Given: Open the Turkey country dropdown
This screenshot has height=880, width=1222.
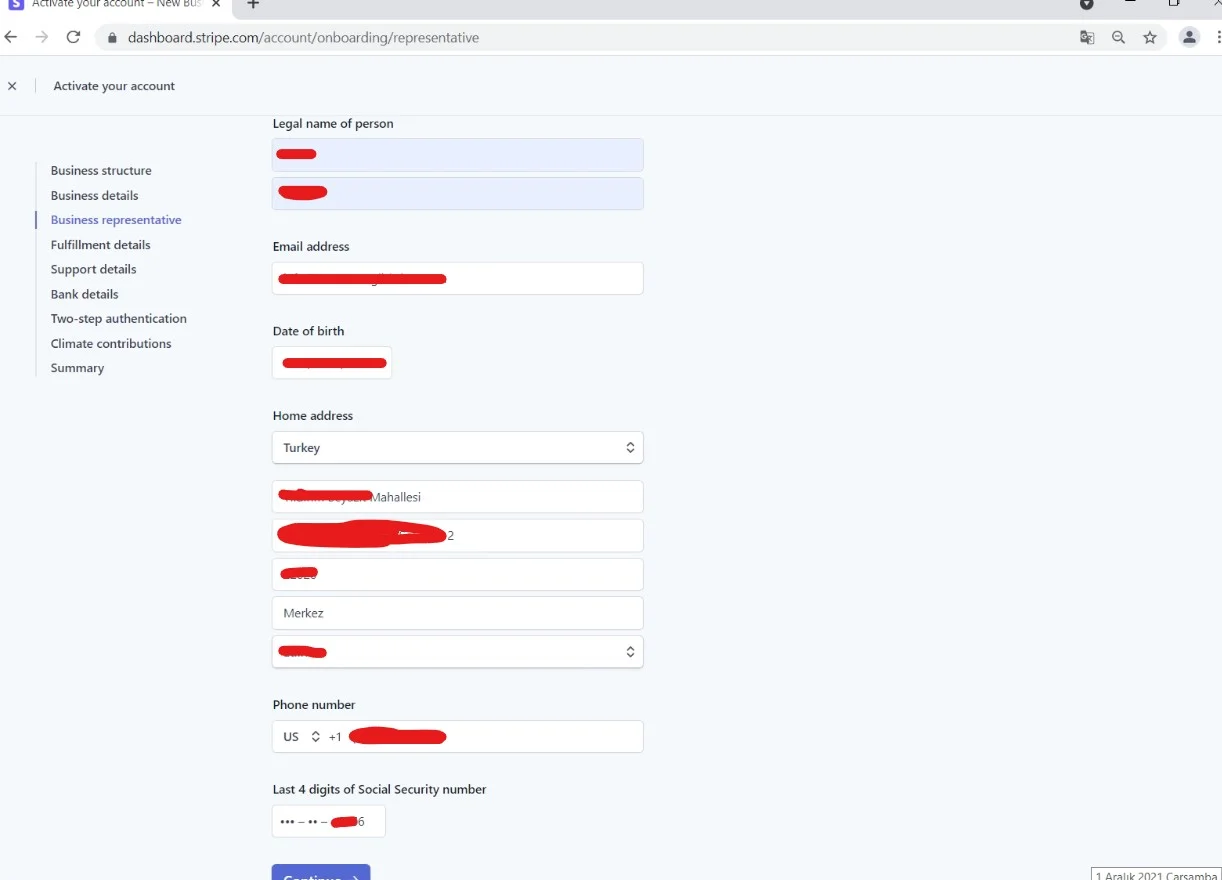Looking at the screenshot, I should [x=457, y=448].
